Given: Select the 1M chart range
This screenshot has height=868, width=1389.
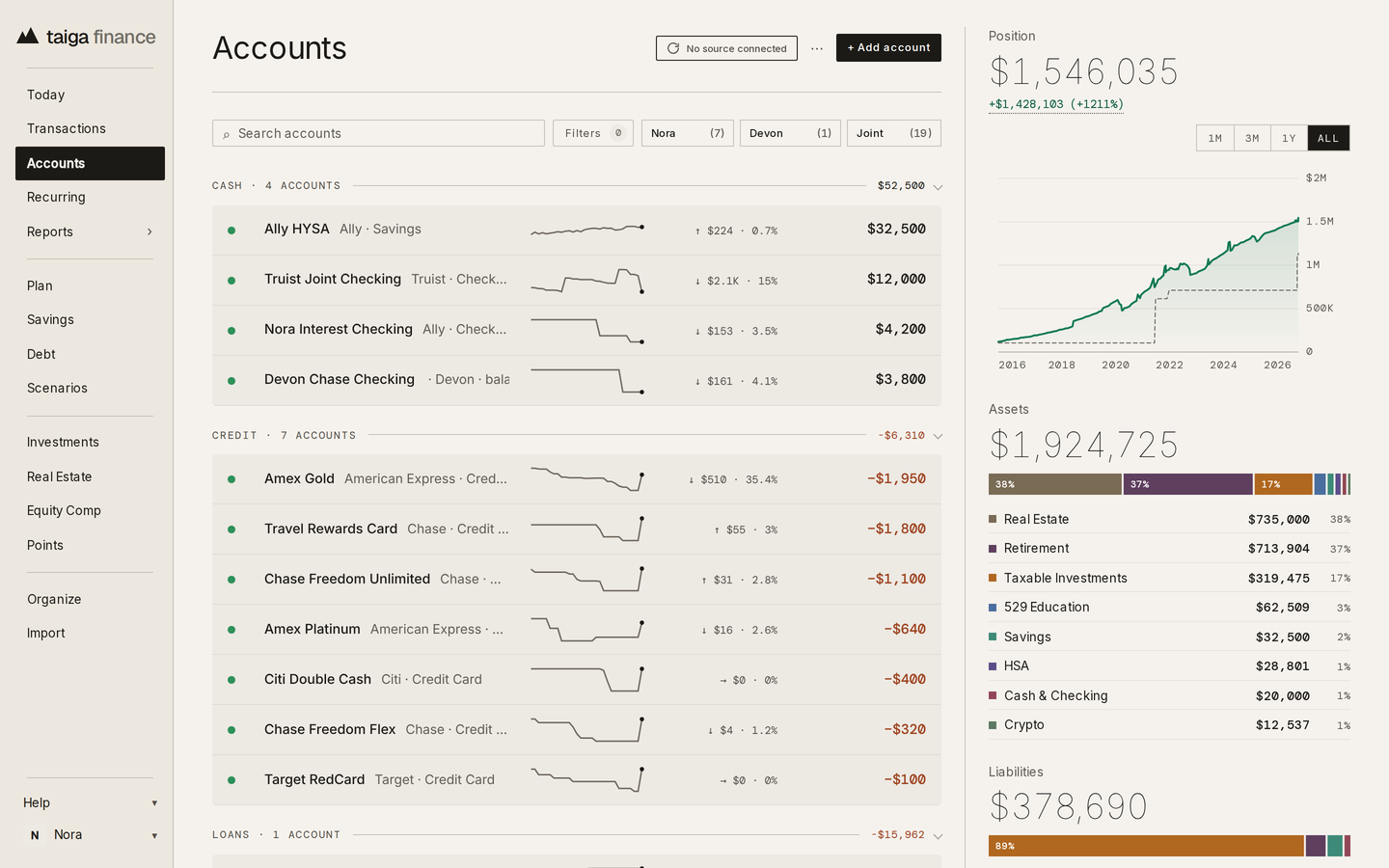Looking at the screenshot, I should [1215, 138].
